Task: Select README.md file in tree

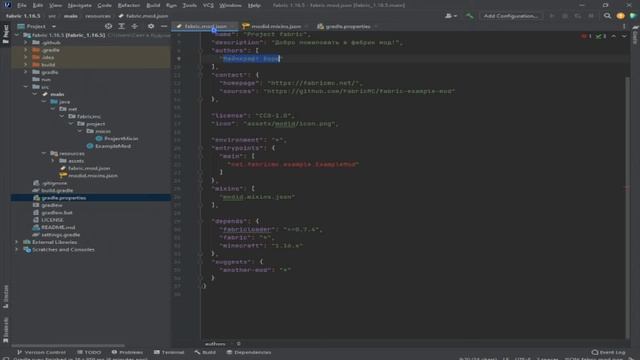Action: tap(58, 227)
